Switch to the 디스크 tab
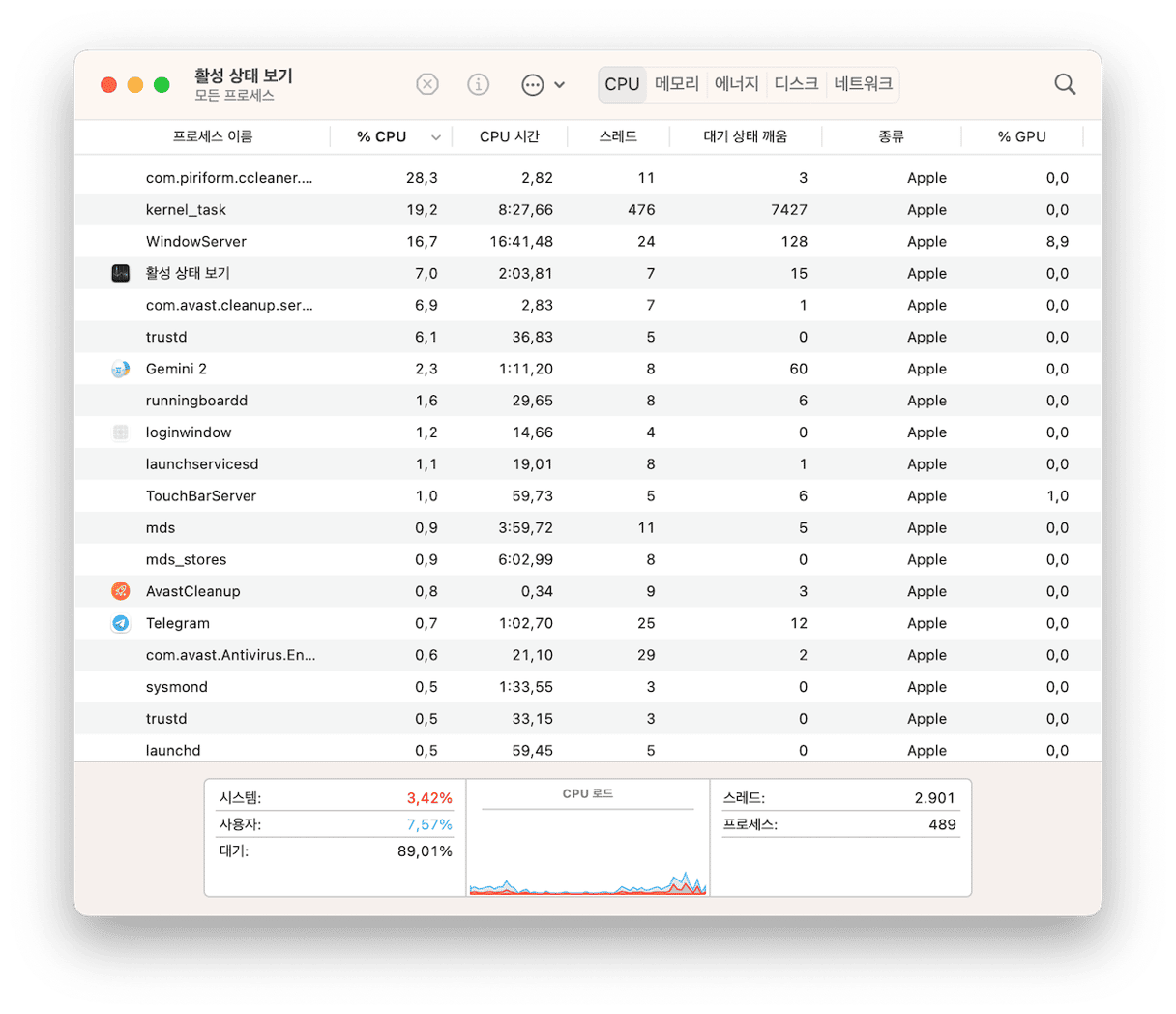The width and height of the screenshot is (1176, 1014). coord(797,84)
